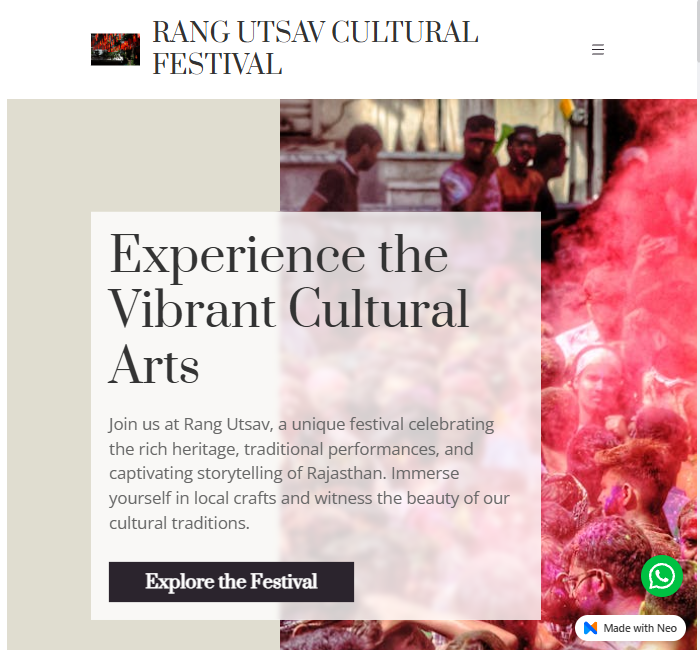
Task: Click the scrollbar track below the thumb
Action: coord(698,357)
